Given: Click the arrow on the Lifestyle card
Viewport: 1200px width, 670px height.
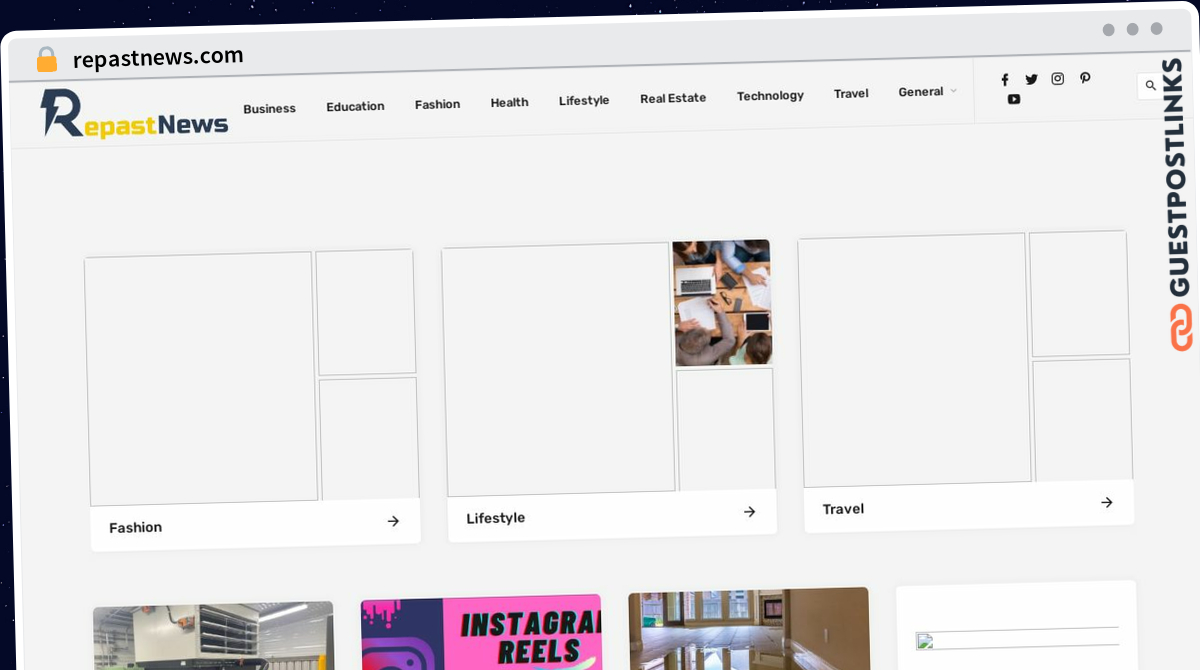Looking at the screenshot, I should 749,512.
